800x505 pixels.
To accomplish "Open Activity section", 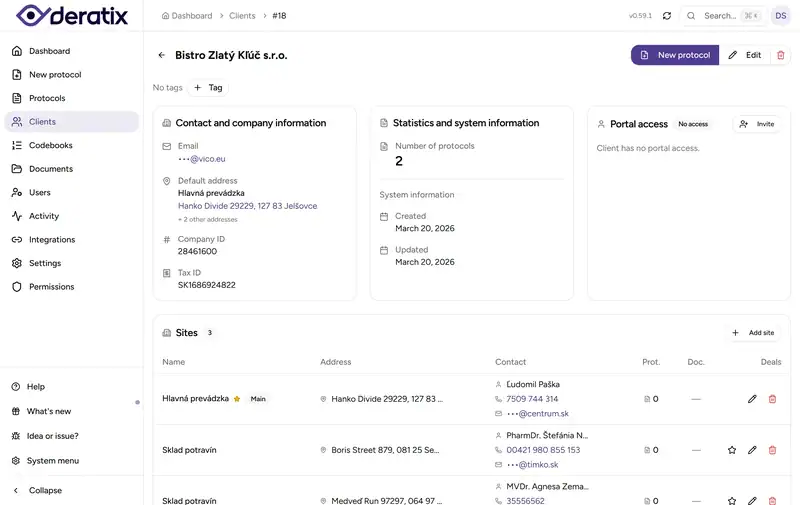I will coord(71,216).
